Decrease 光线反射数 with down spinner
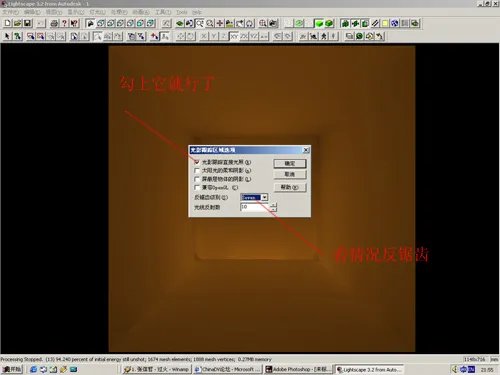Screen dimensions: 500x375 coord(273,209)
